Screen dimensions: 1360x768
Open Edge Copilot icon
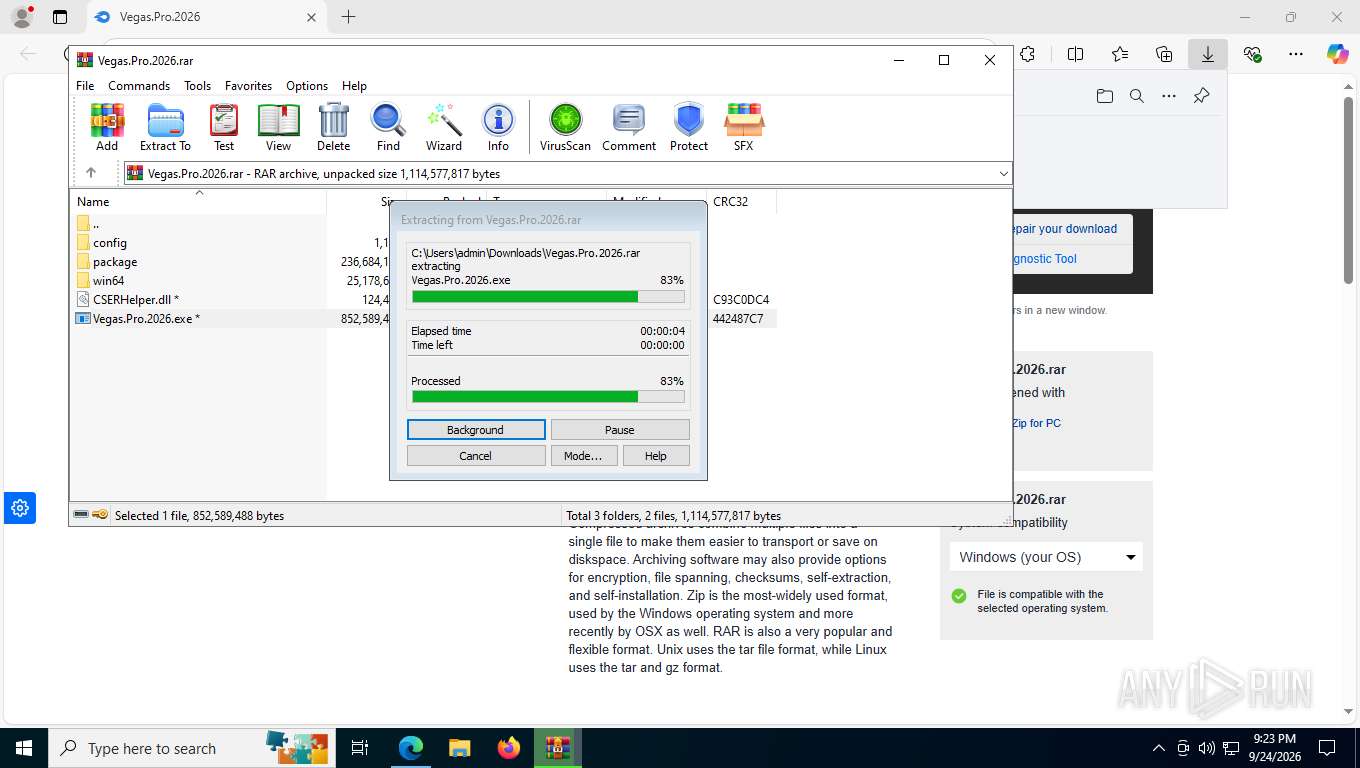pos(1337,54)
